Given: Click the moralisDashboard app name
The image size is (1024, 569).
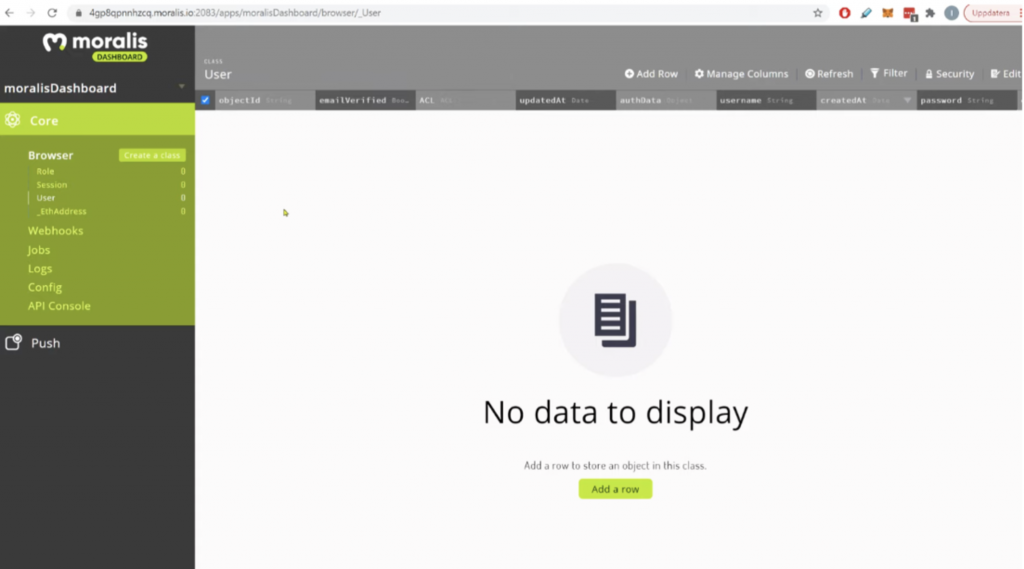Looking at the screenshot, I should (x=60, y=88).
